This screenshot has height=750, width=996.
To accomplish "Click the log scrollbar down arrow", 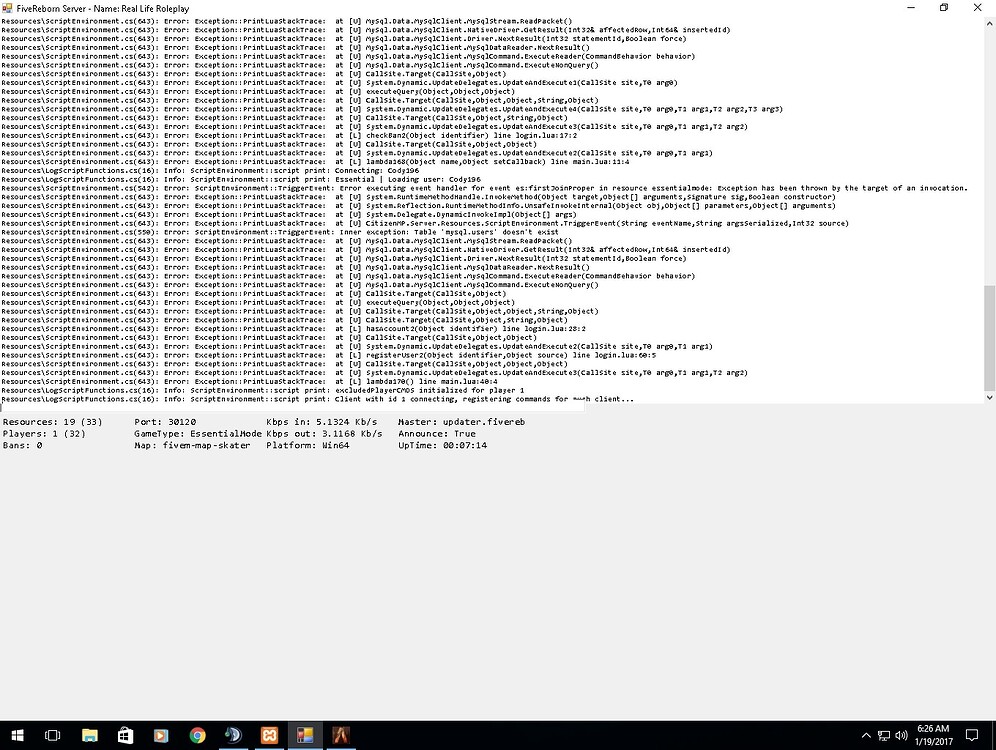I will pos(990,398).
